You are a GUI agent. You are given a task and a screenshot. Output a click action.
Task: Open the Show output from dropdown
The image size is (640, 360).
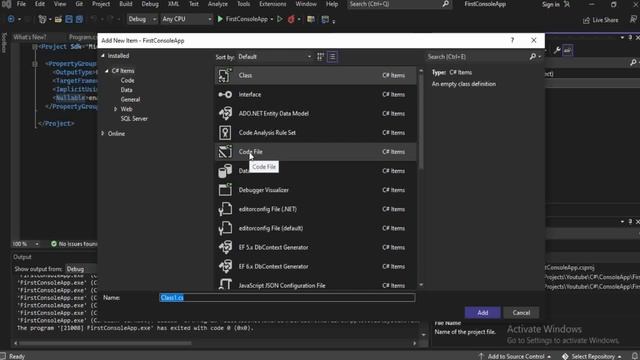point(81,269)
